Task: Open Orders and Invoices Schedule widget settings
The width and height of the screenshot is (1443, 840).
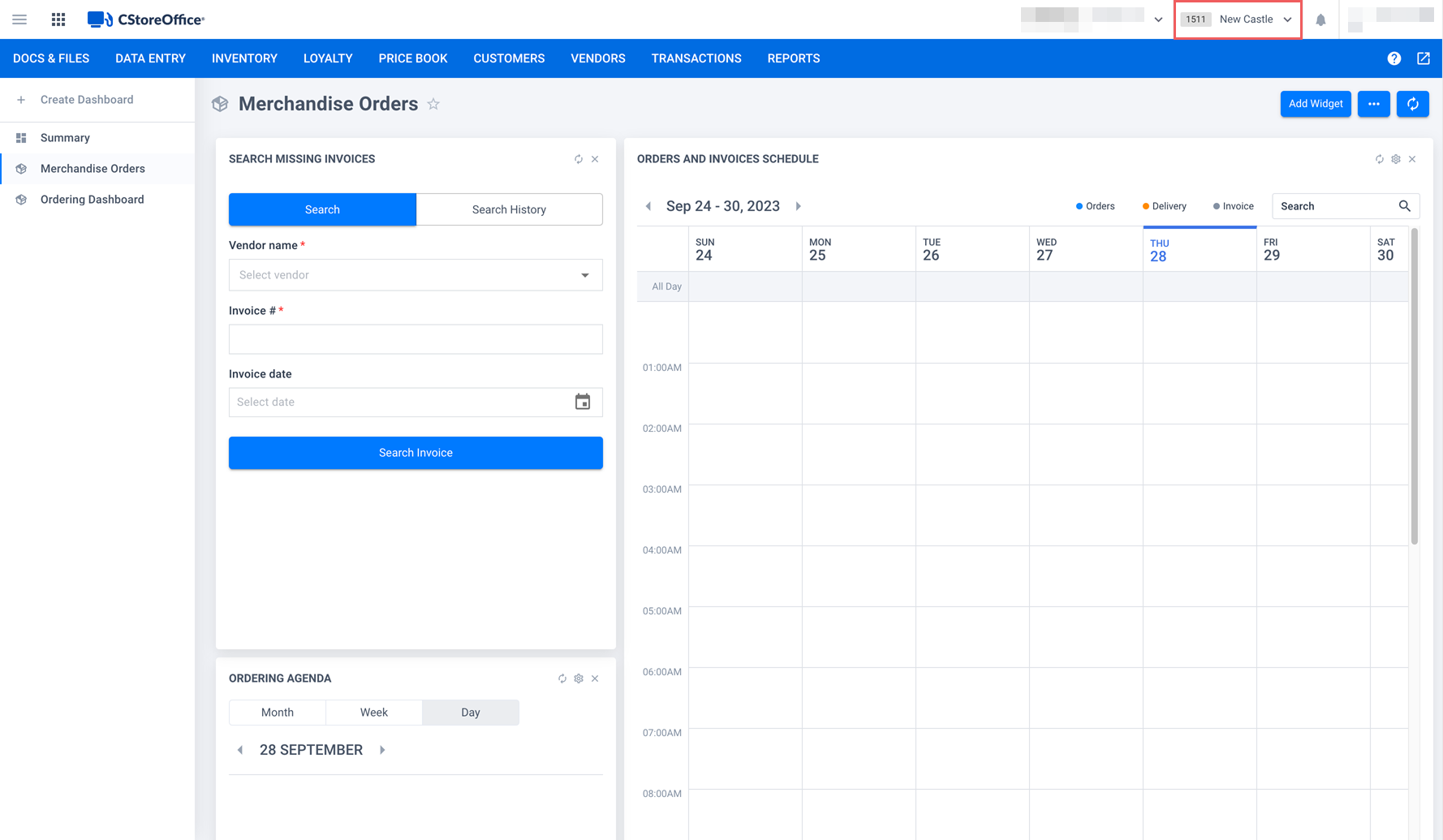Action: (1396, 159)
